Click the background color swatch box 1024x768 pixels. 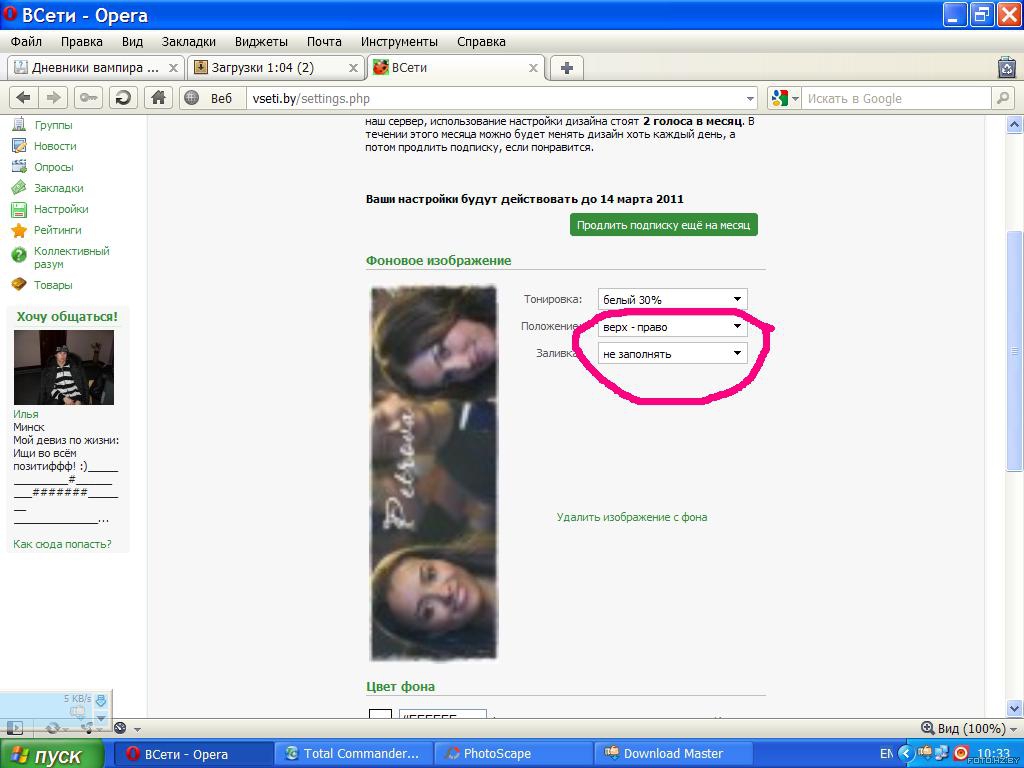point(380,716)
